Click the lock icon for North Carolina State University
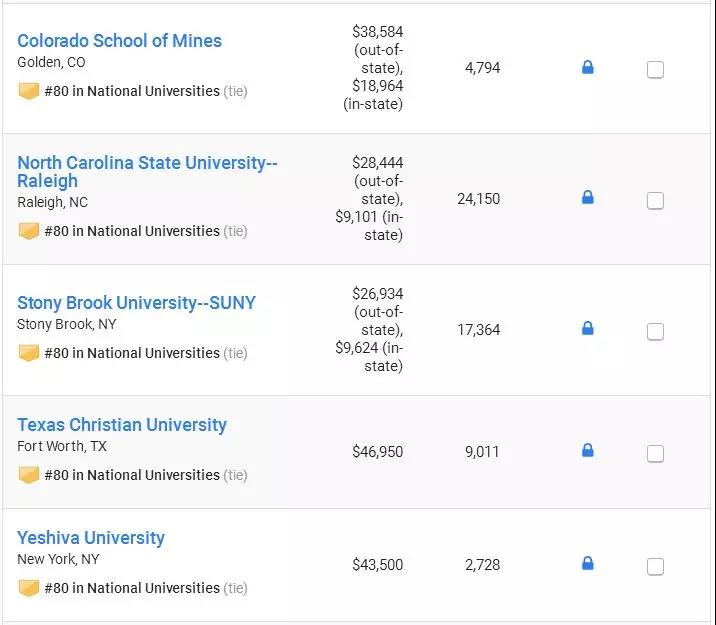716x625 pixels. click(587, 198)
